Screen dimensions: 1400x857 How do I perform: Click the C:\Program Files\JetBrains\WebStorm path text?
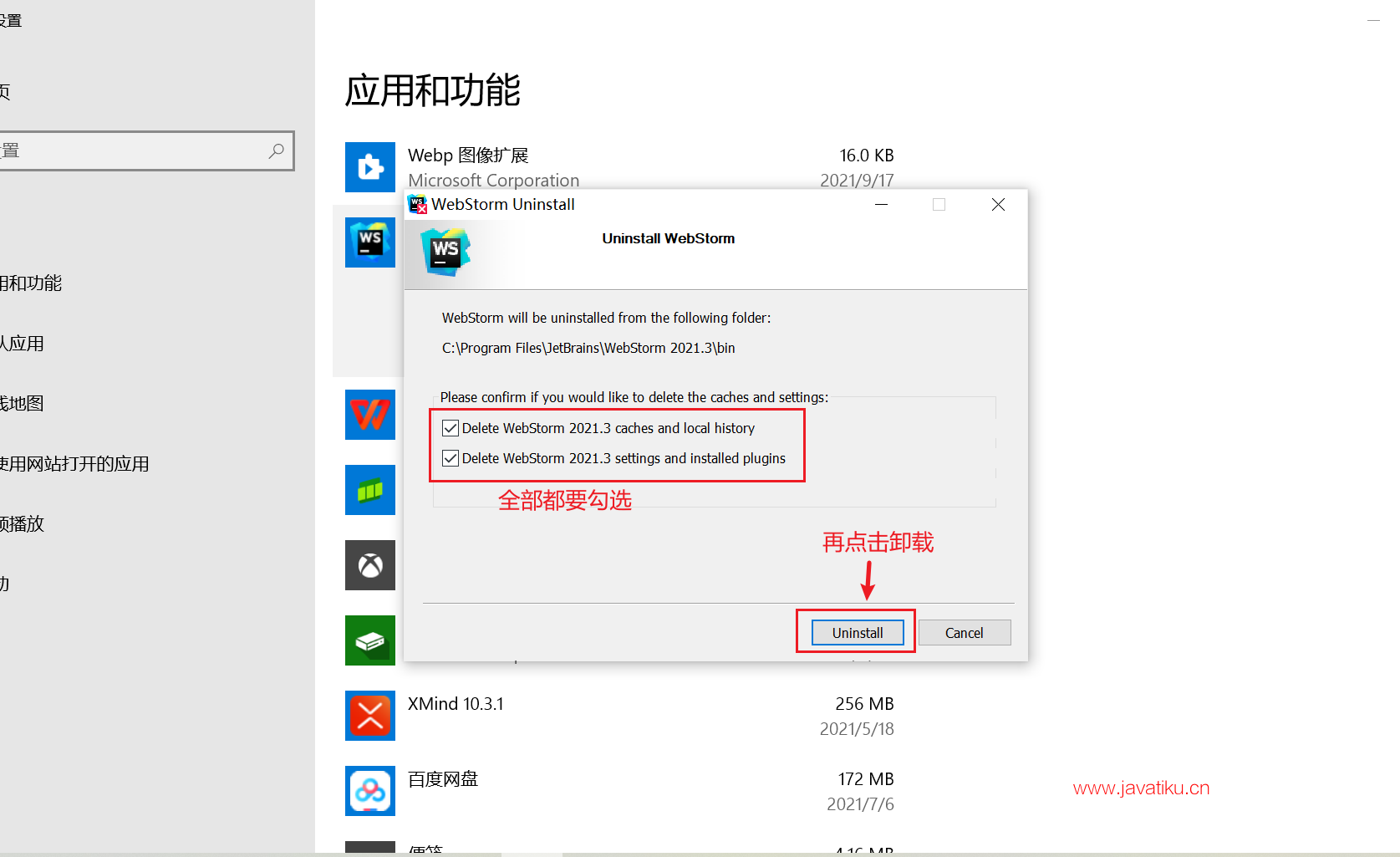[x=588, y=348]
